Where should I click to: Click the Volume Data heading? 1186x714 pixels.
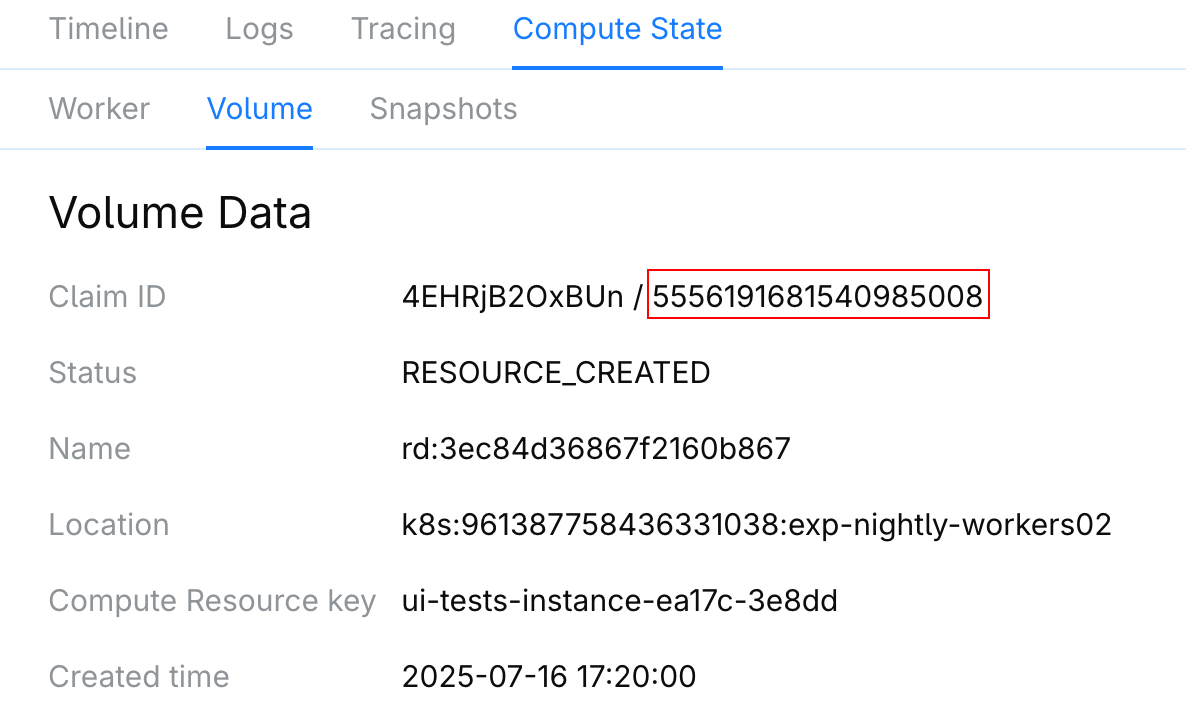pos(180,212)
